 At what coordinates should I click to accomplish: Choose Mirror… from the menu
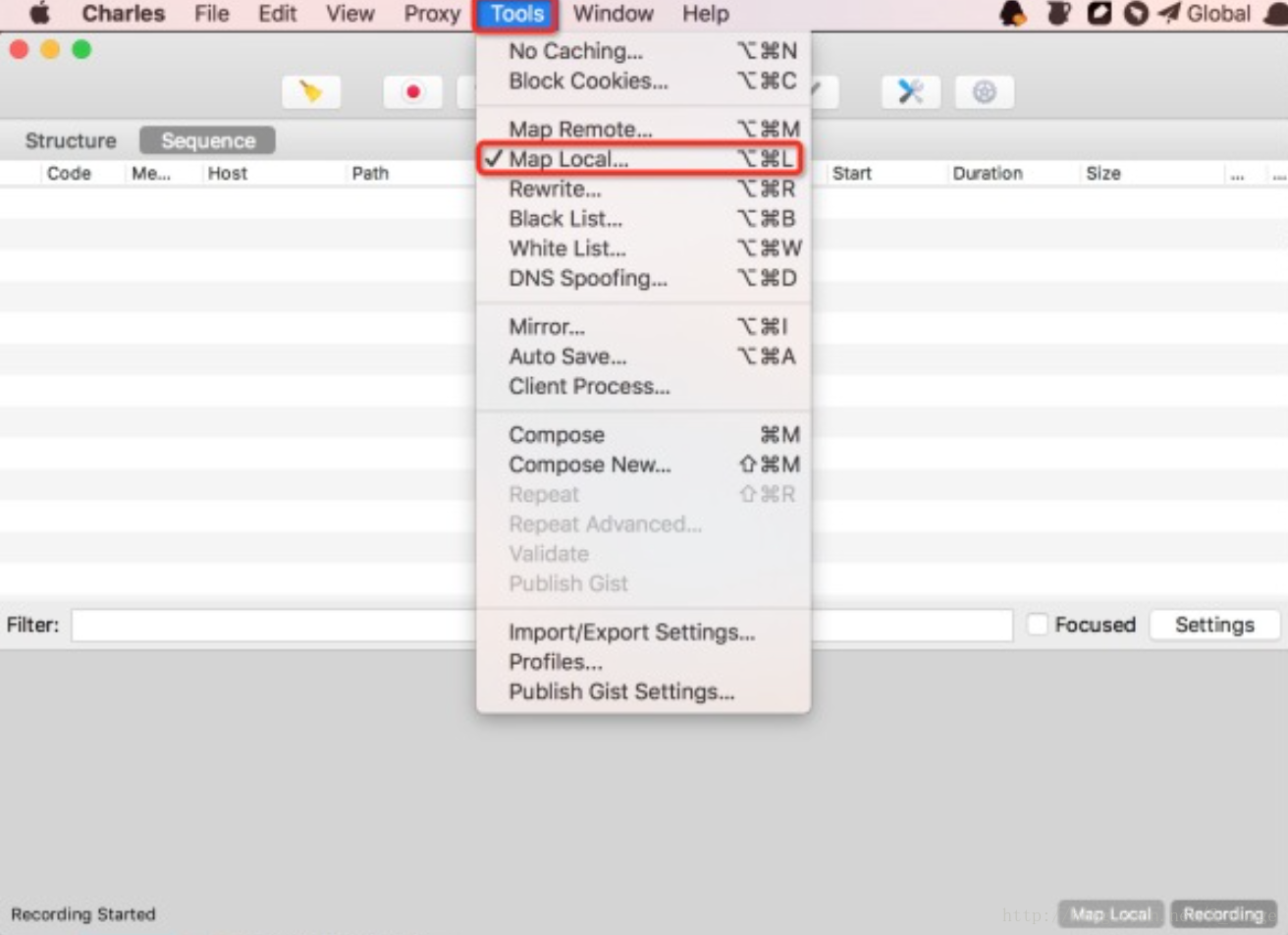tap(643, 327)
